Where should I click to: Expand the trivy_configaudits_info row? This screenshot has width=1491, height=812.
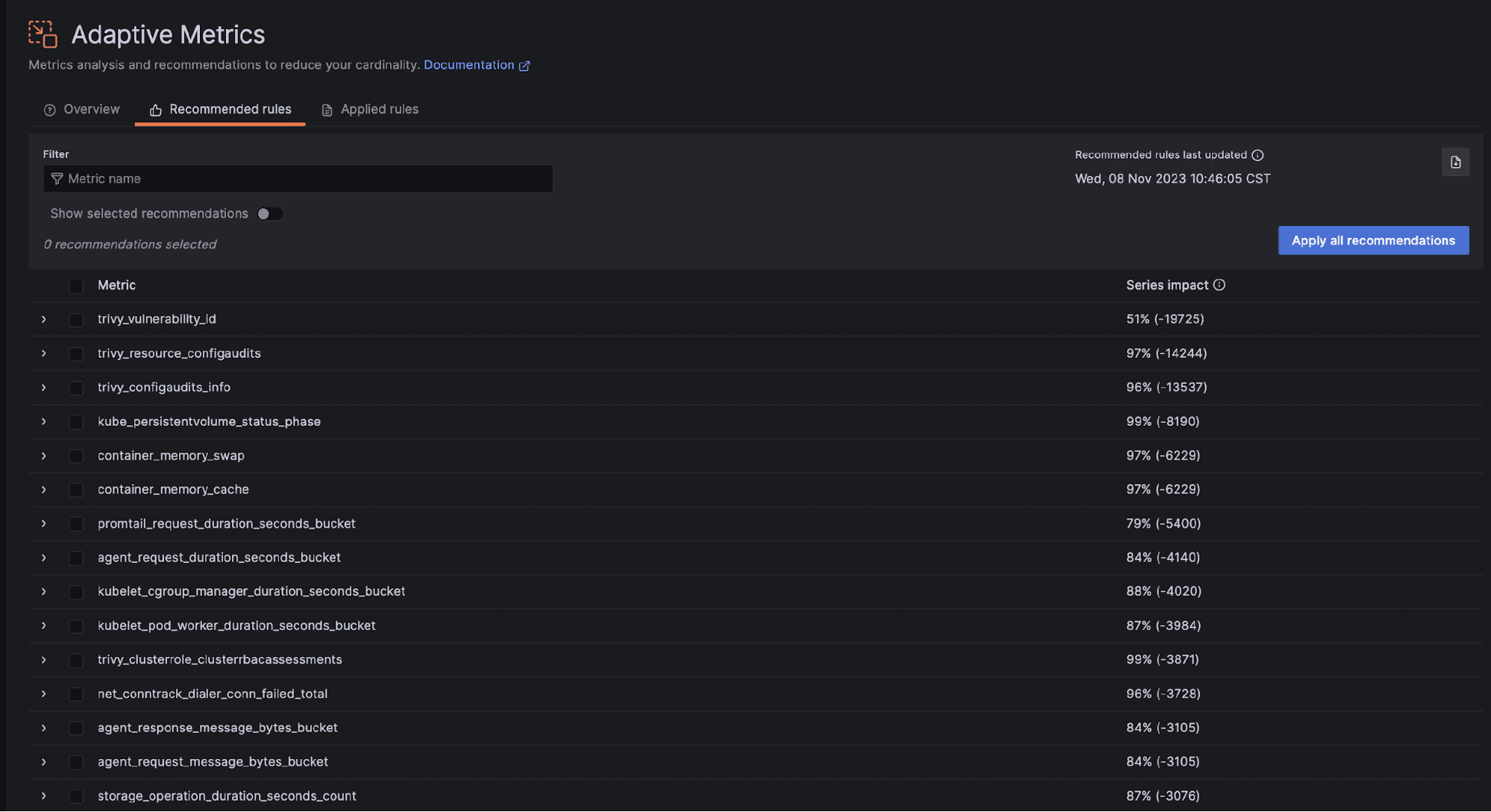[x=44, y=388]
